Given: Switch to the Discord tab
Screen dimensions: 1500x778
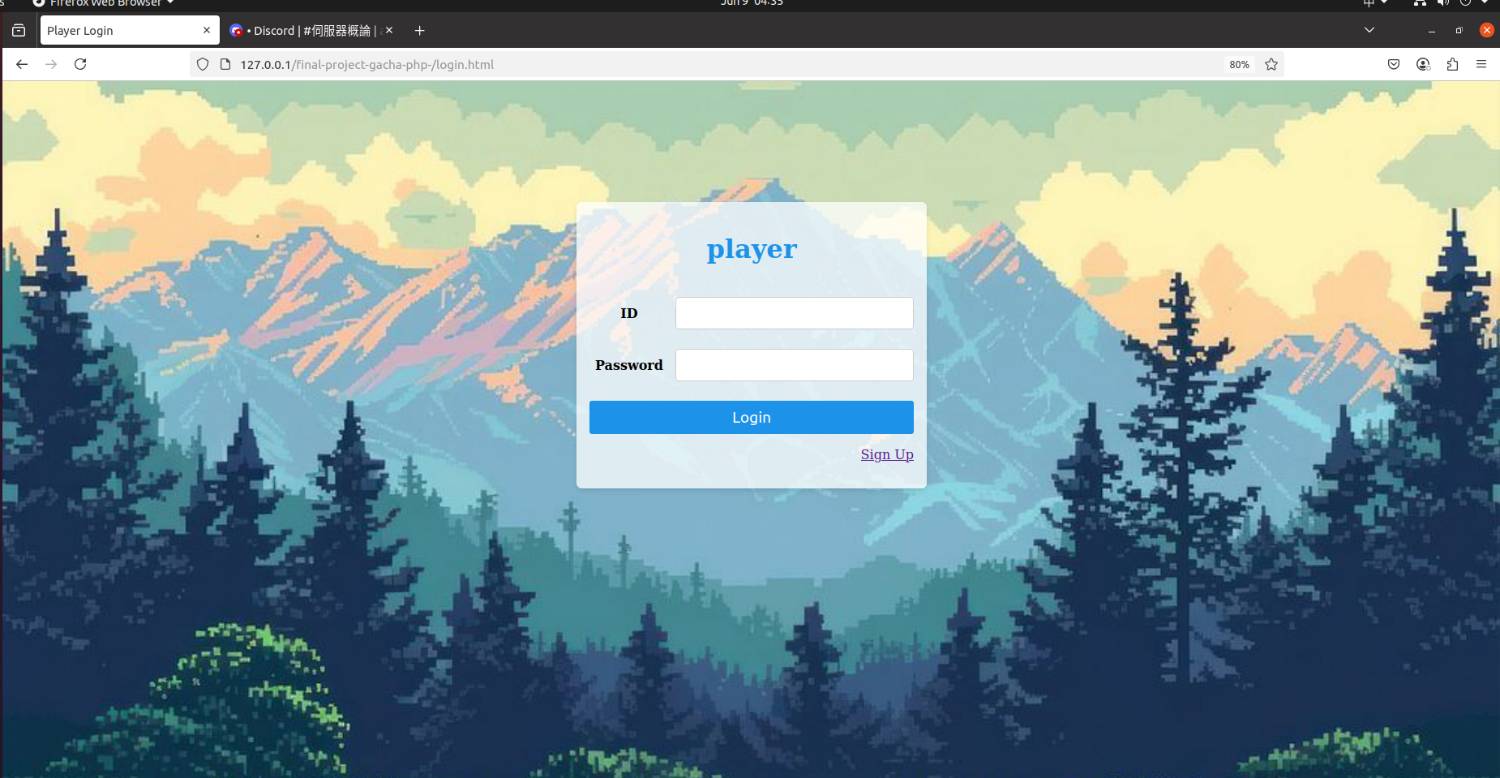Looking at the screenshot, I should tap(312, 30).
